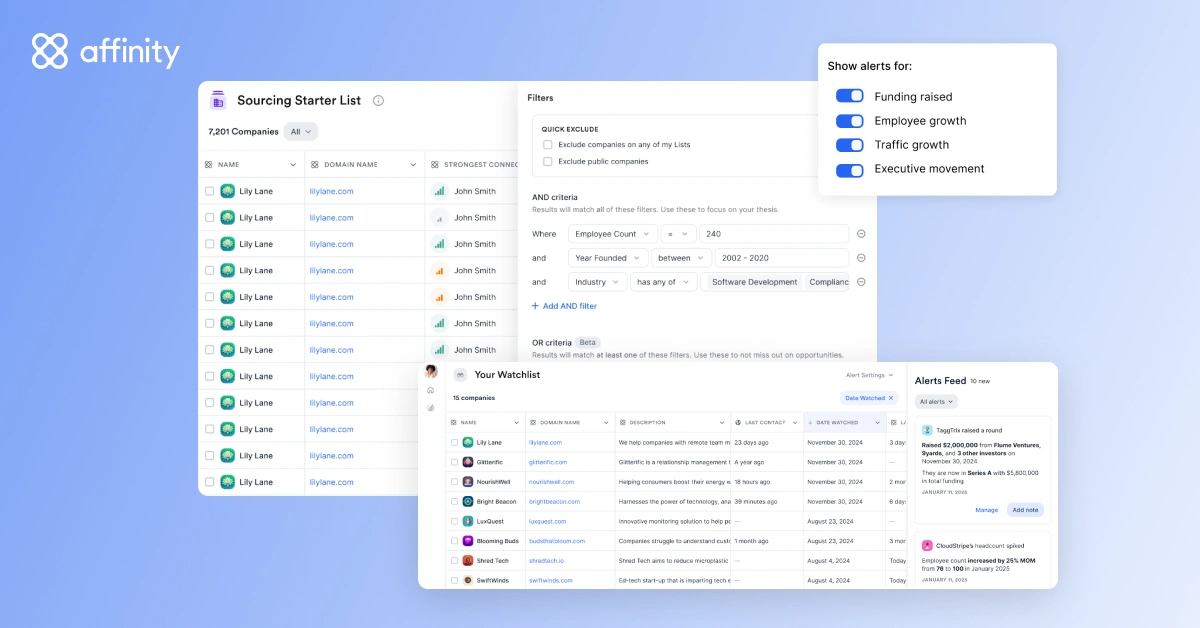Click the 39 minutes ago last contact cell
1200x628 pixels.
pyautogui.click(x=755, y=501)
